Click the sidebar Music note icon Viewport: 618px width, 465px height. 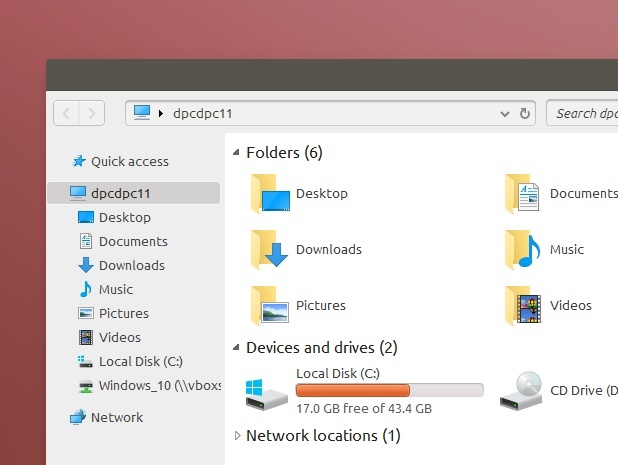[x=86, y=289]
